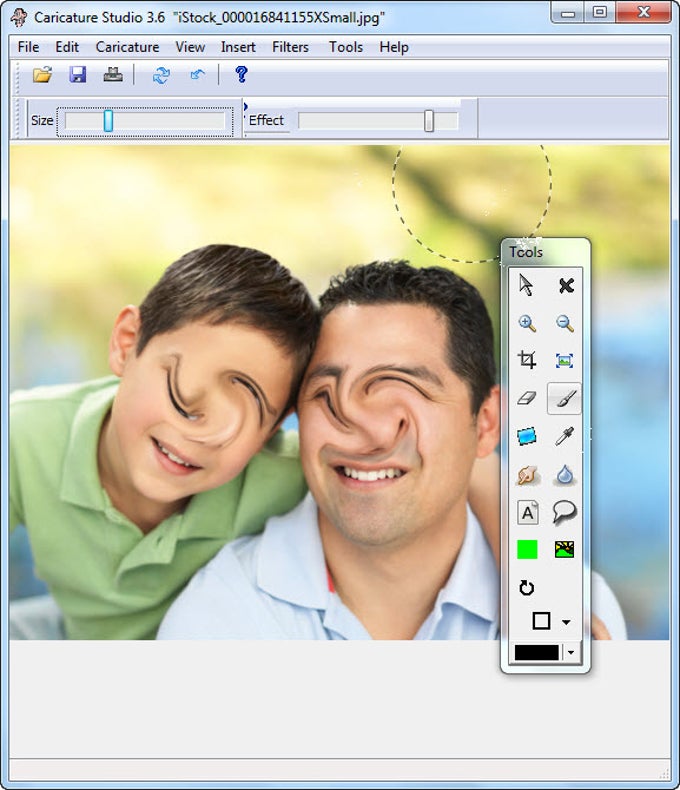
Task: Open the Caricature menu
Action: 127,47
